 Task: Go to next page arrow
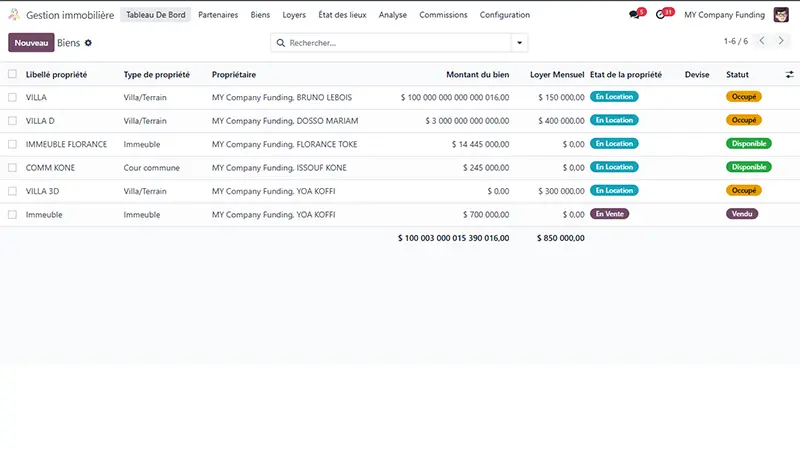(x=783, y=42)
